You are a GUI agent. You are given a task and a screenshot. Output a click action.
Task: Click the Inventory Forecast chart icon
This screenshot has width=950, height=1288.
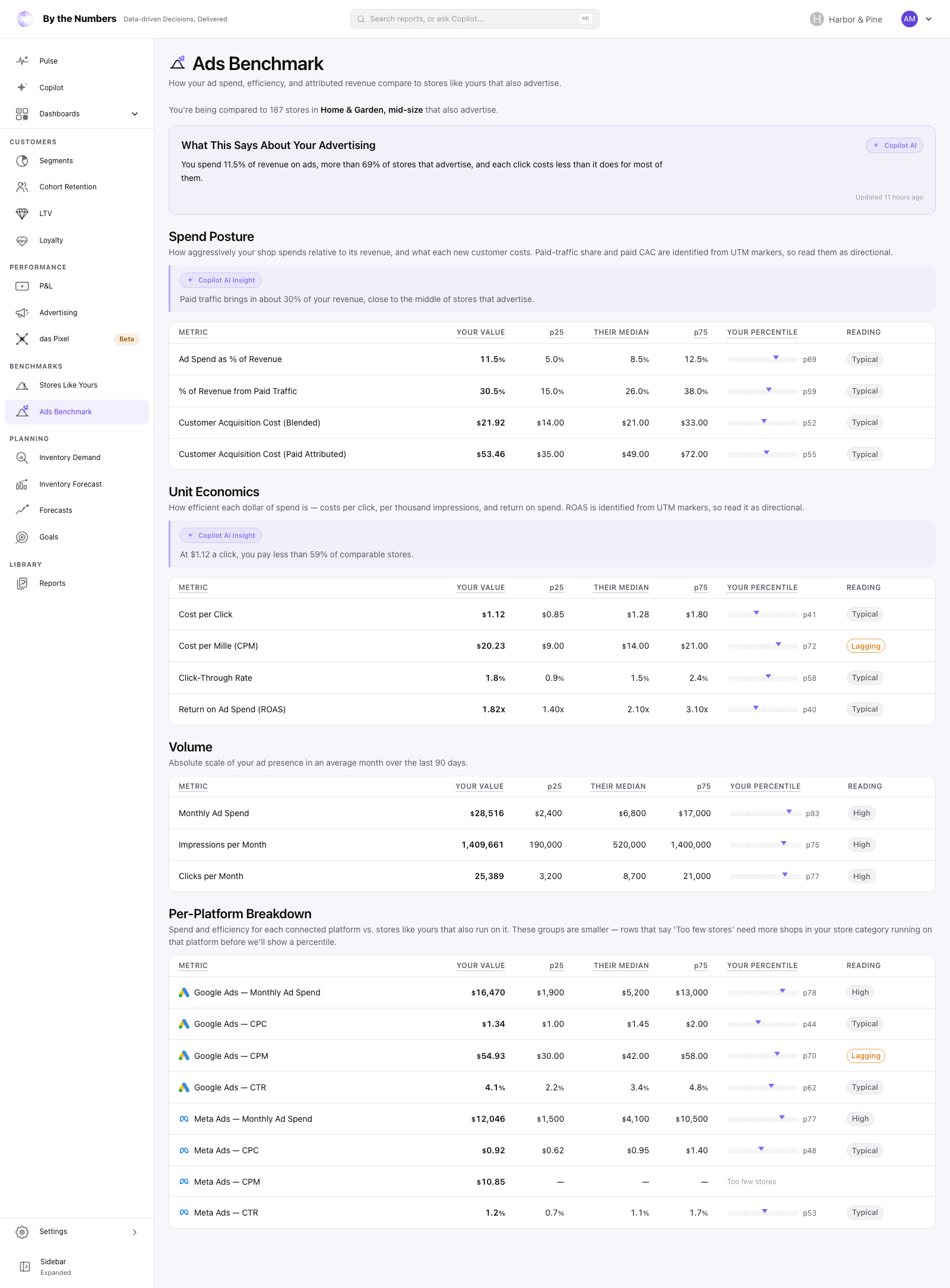point(22,484)
